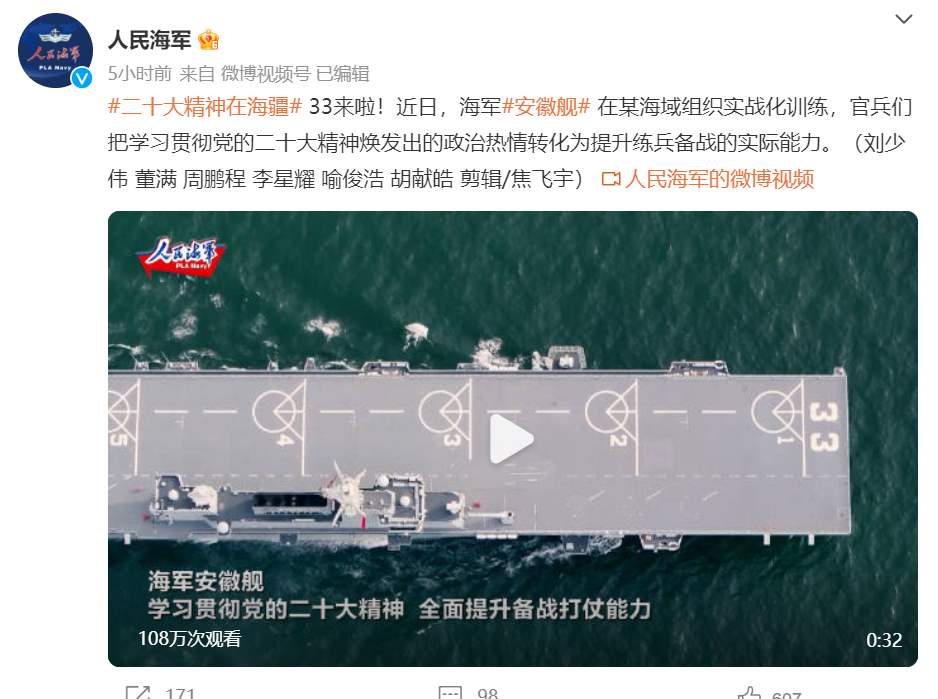Open the comments icon
The height and width of the screenshot is (699, 938).
point(450,693)
